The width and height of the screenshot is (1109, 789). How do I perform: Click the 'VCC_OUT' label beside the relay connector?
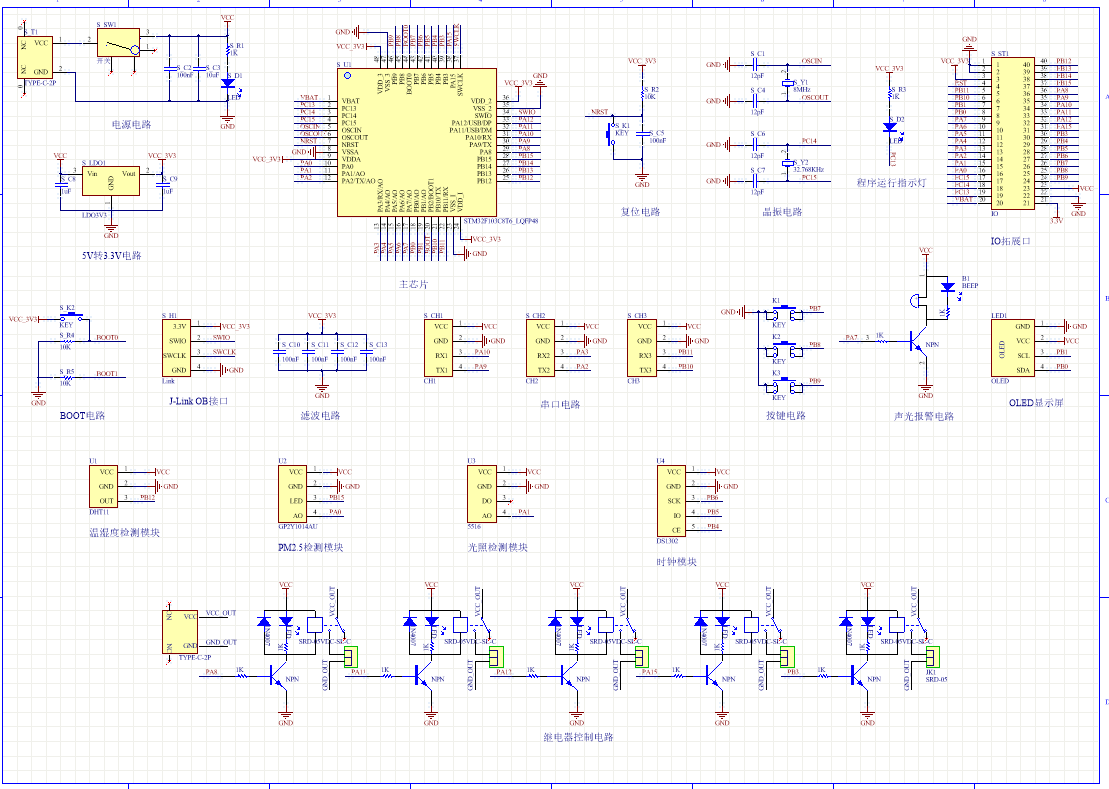tap(221, 613)
